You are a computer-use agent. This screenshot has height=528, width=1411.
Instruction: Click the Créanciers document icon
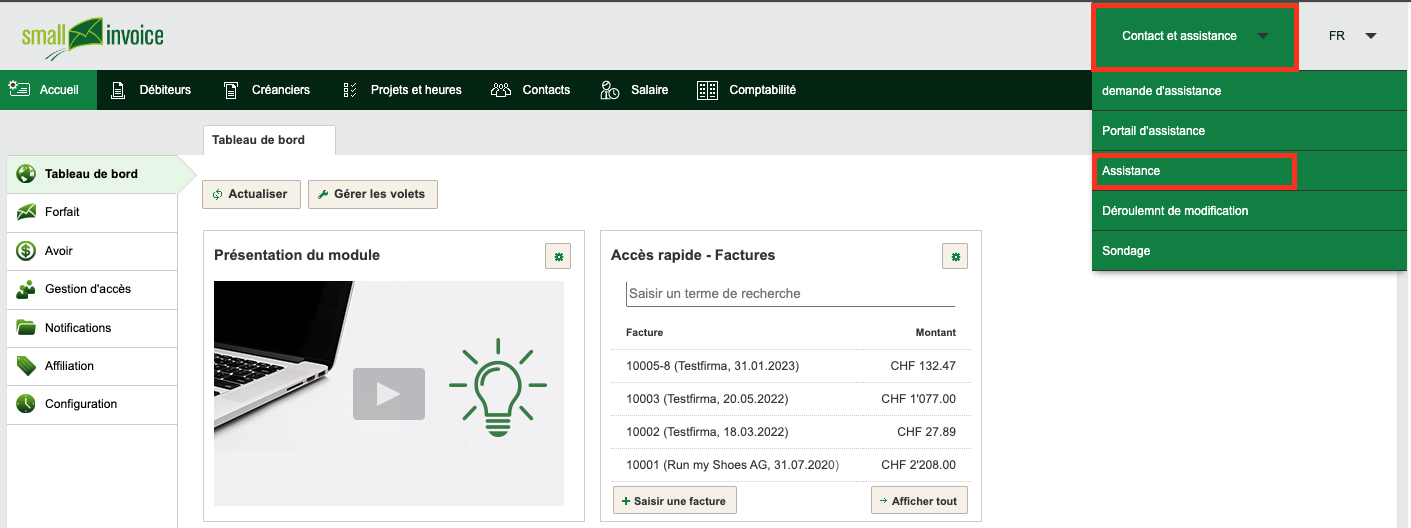point(231,90)
